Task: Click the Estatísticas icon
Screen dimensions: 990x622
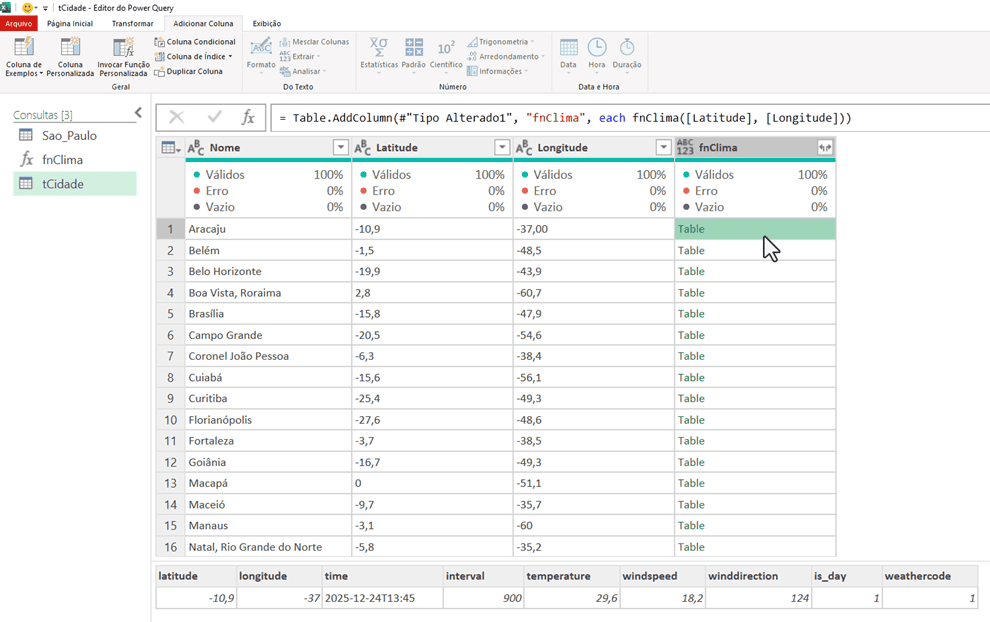Action: [379, 48]
